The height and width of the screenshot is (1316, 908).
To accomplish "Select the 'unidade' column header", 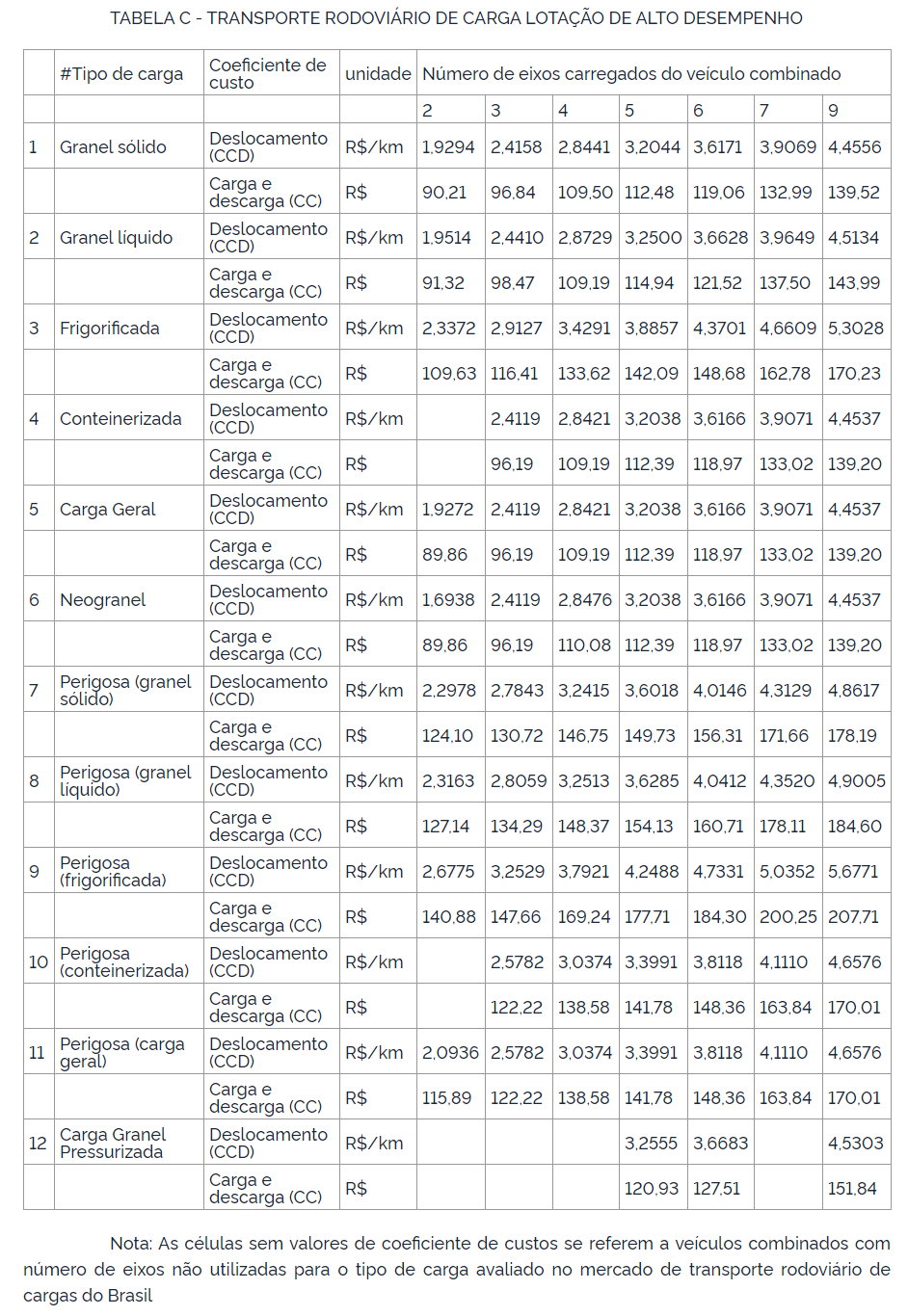I will [x=378, y=73].
